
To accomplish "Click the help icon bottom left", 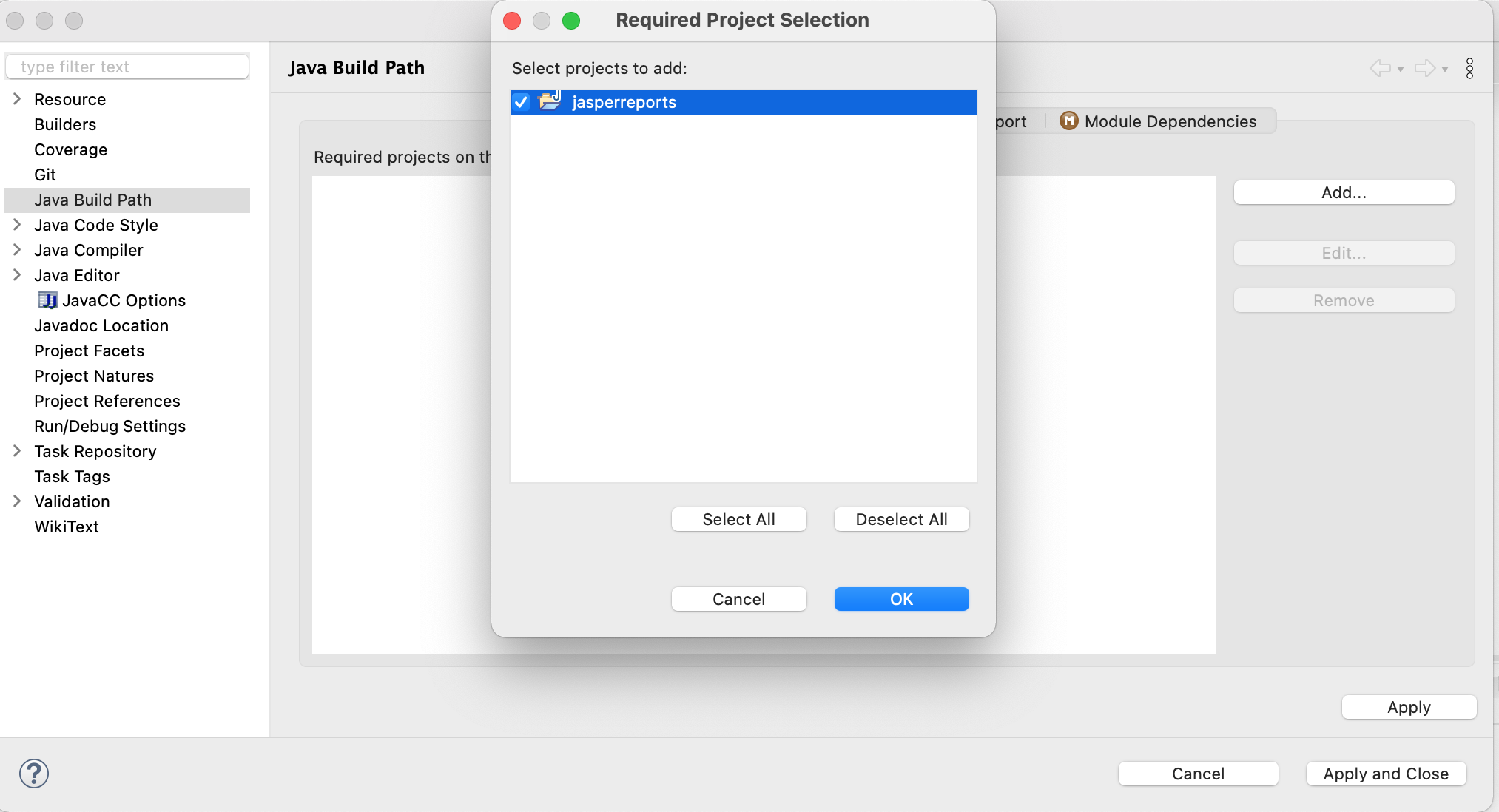I will 33,773.
